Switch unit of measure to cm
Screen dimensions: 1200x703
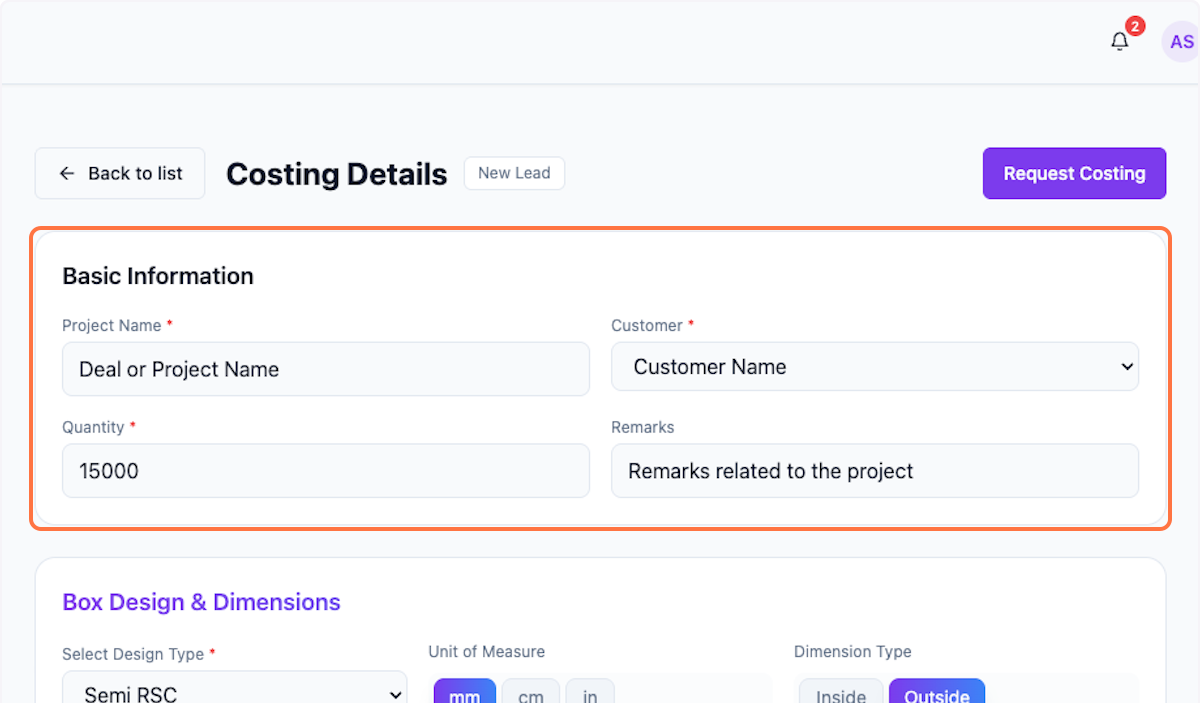click(531, 693)
